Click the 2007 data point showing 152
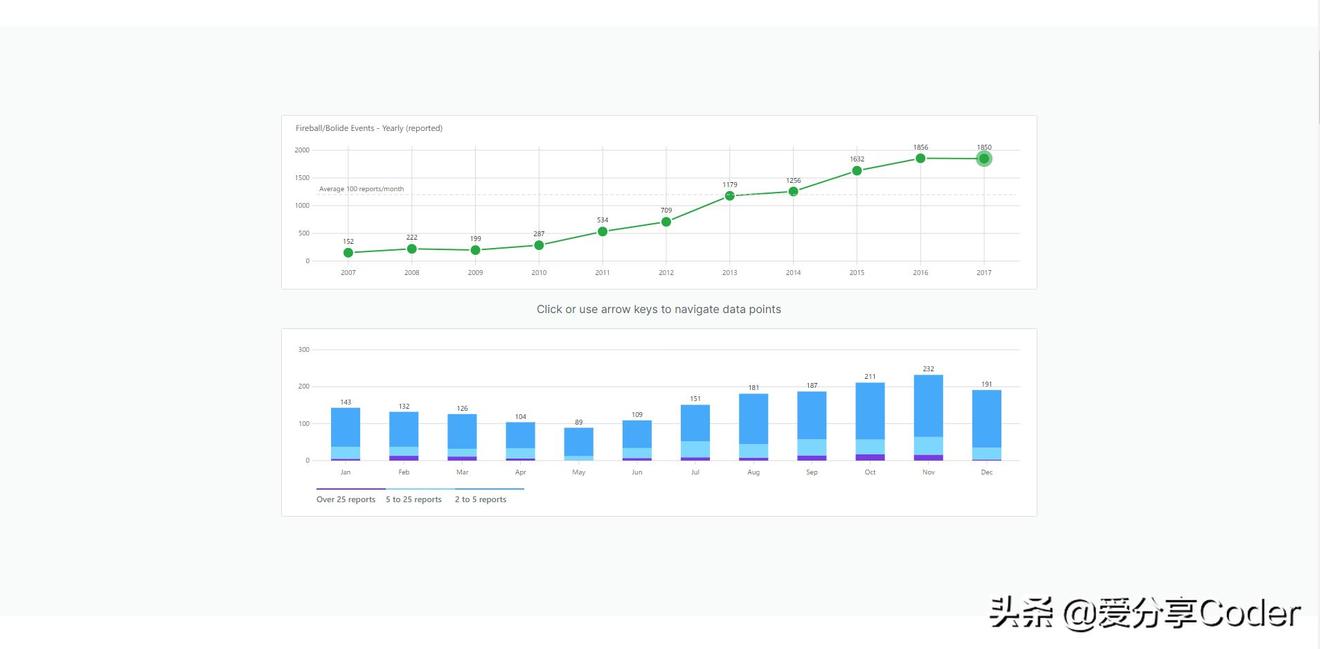The image size is (1320, 649). [347, 251]
